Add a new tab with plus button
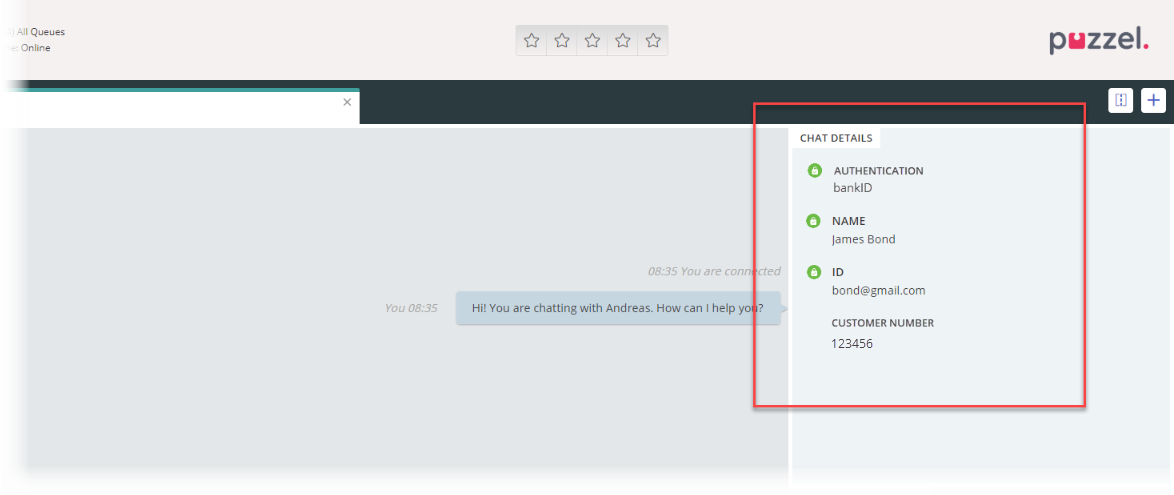 [x=1154, y=100]
